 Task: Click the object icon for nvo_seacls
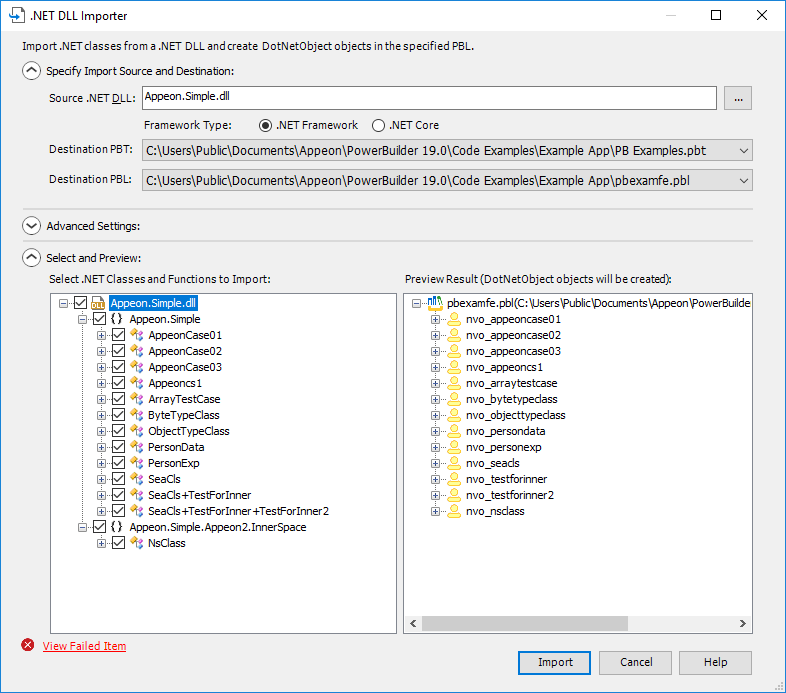454,463
